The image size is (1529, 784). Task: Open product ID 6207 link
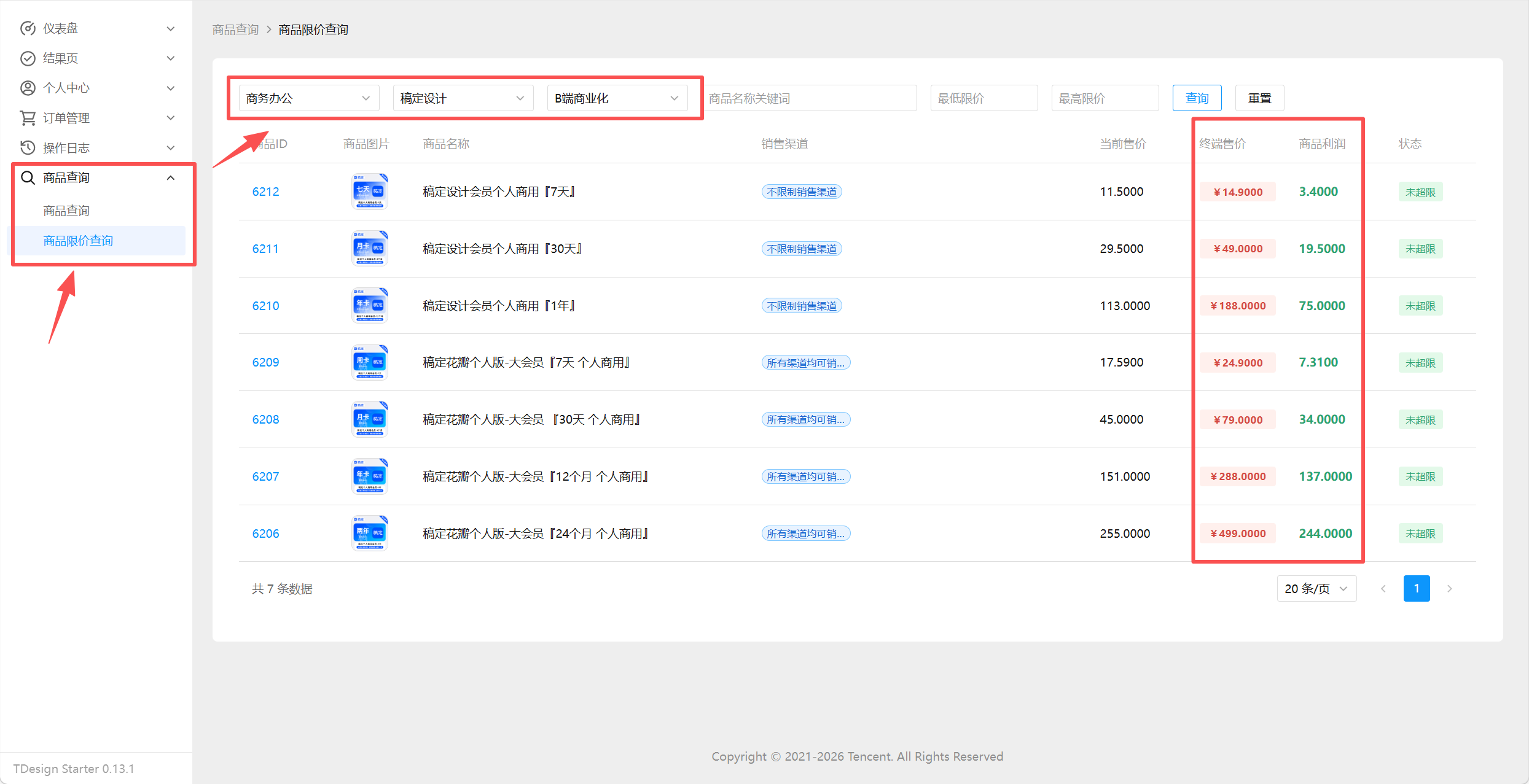coord(265,476)
